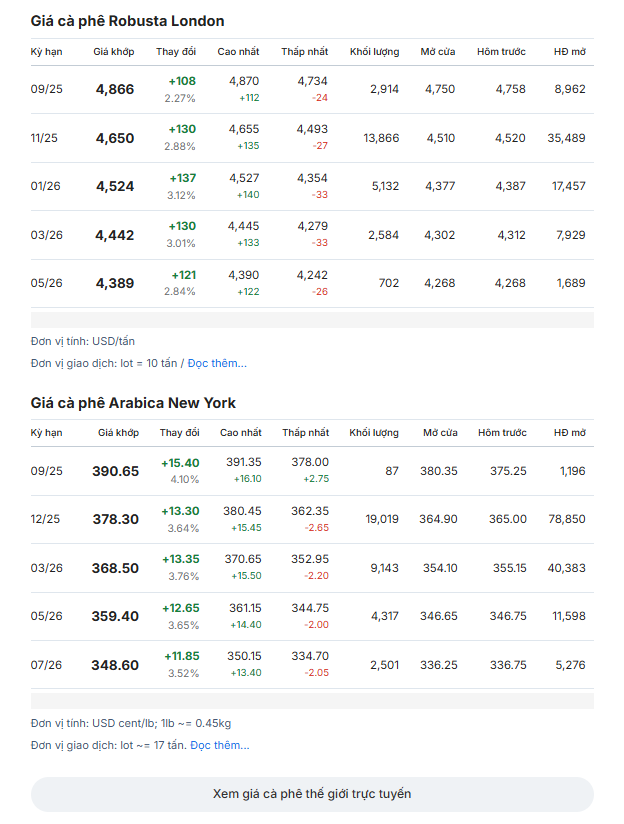The height and width of the screenshot is (824, 624).
Task: Click the 'Giá cà phê Arabica New York' heading
Action: click(x=133, y=403)
